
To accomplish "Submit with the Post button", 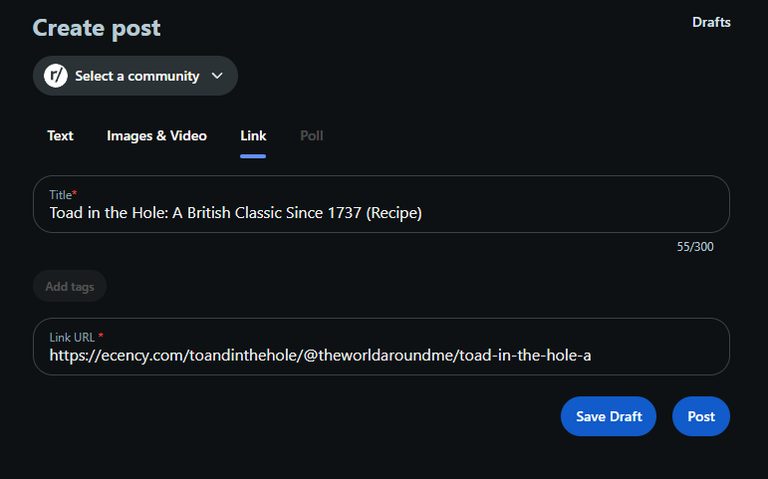I will (x=701, y=416).
